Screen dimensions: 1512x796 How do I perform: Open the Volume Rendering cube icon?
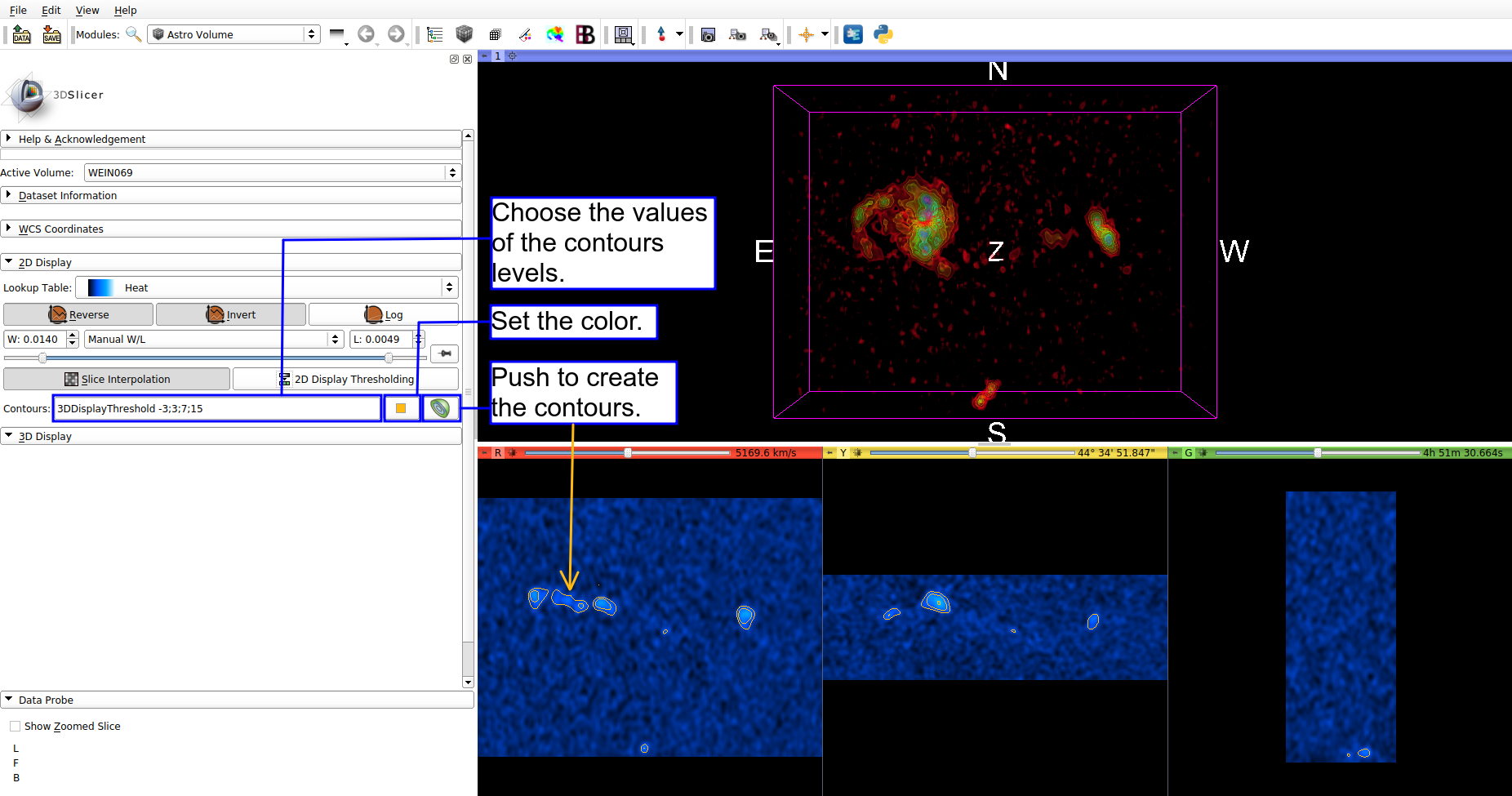465,34
